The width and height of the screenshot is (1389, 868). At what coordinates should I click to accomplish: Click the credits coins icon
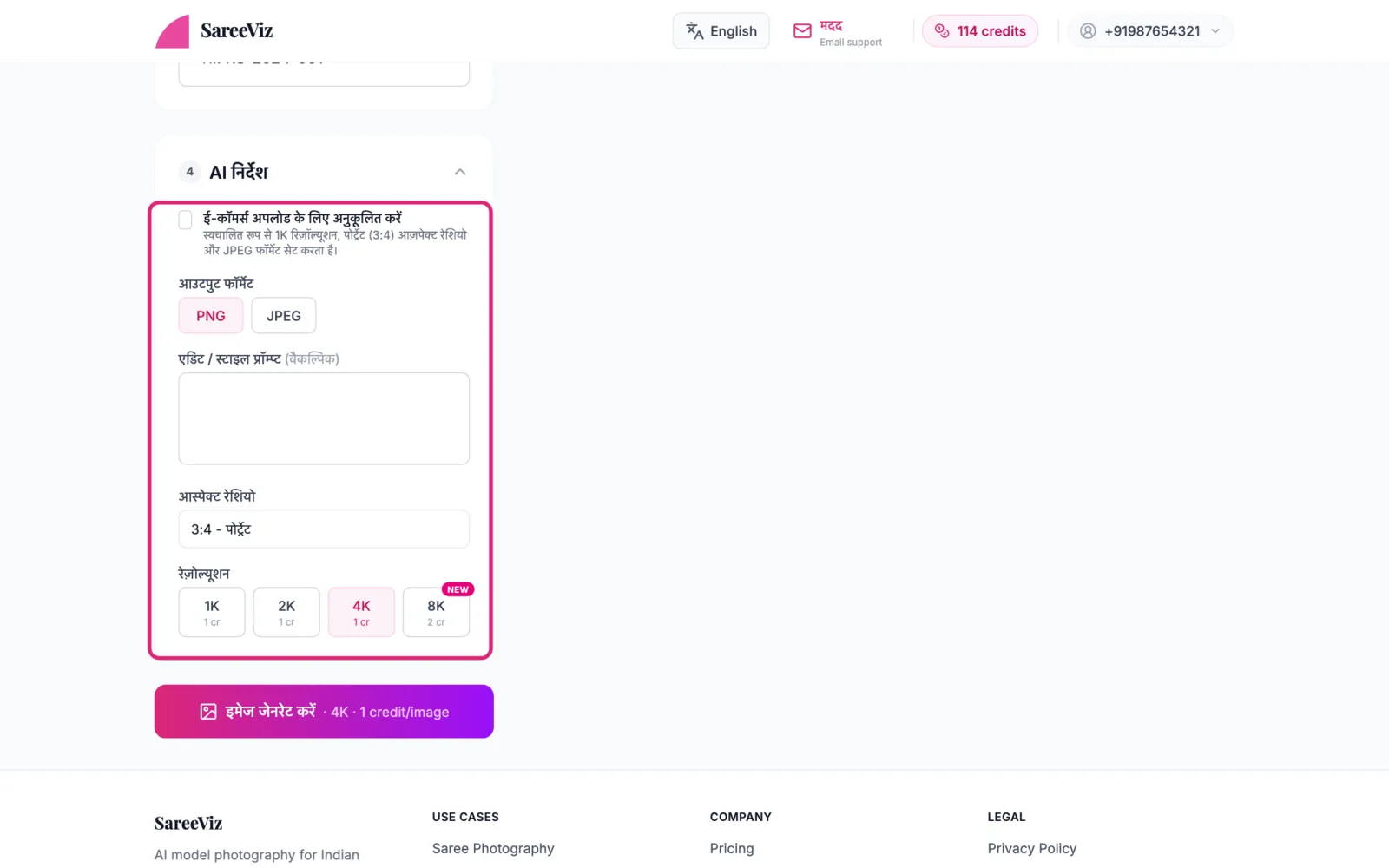942,31
